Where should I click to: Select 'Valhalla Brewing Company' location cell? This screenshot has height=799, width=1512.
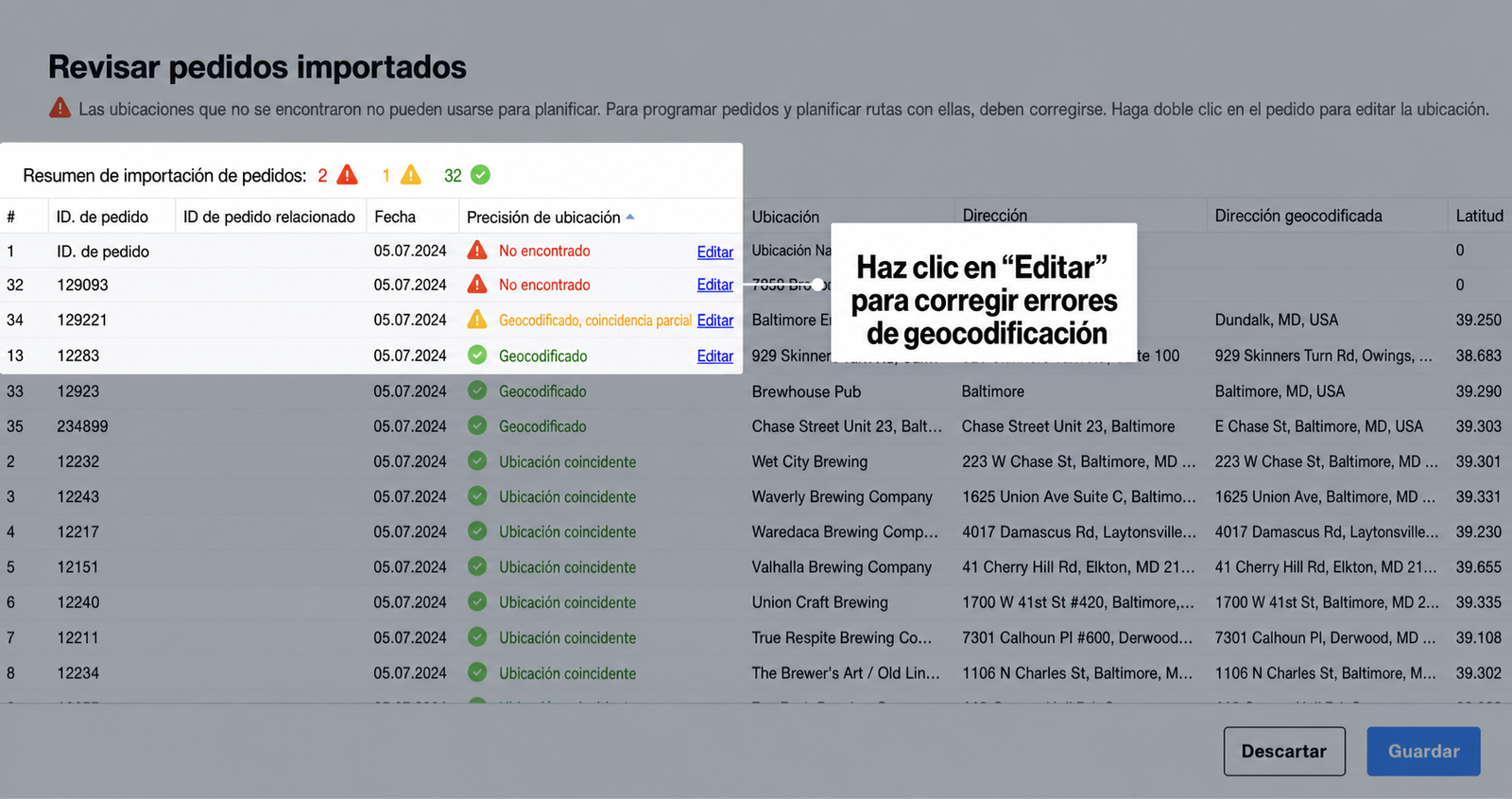tap(842, 567)
